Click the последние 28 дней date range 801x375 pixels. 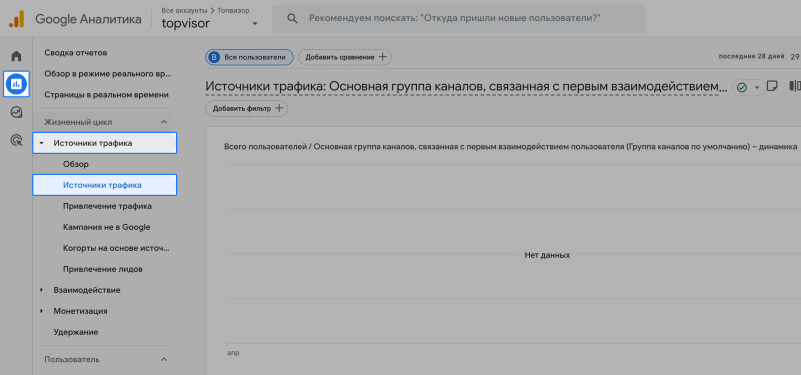pos(751,56)
